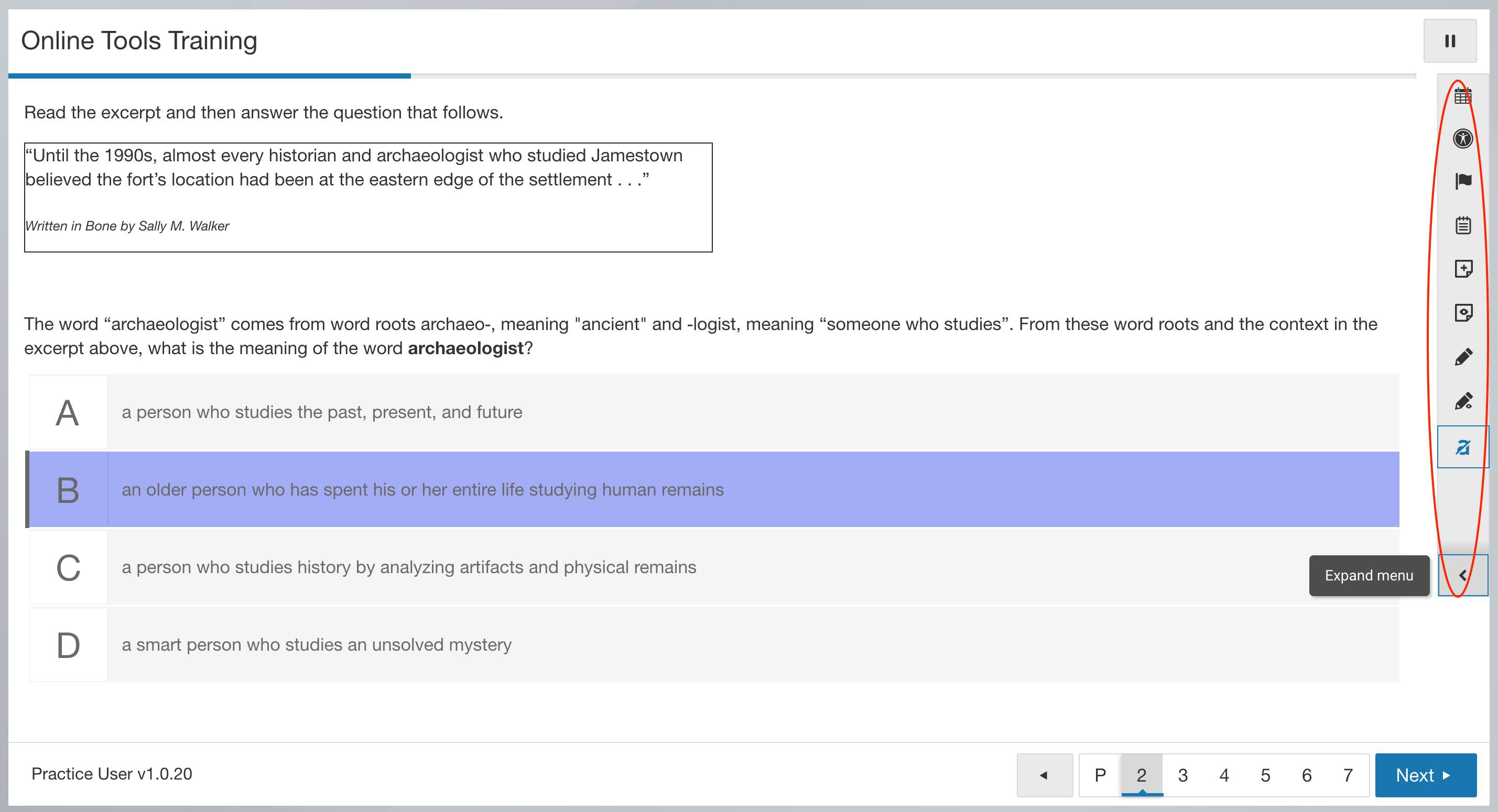The image size is (1498, 812).
Task: Open the calendar grid tool icon
Action: pyautogui.click(x=1462, y=95)
